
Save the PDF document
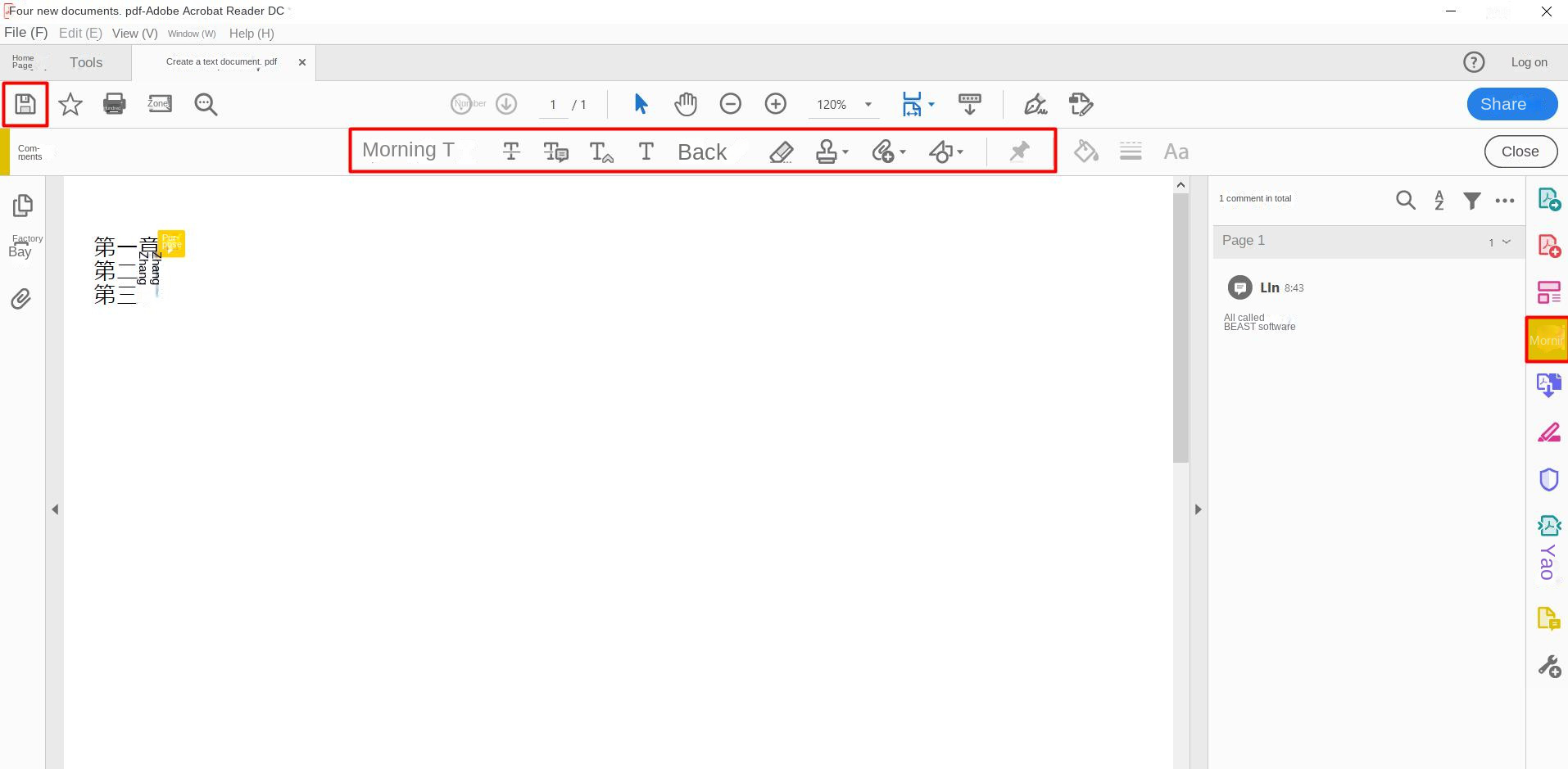[x=25, y=104]
